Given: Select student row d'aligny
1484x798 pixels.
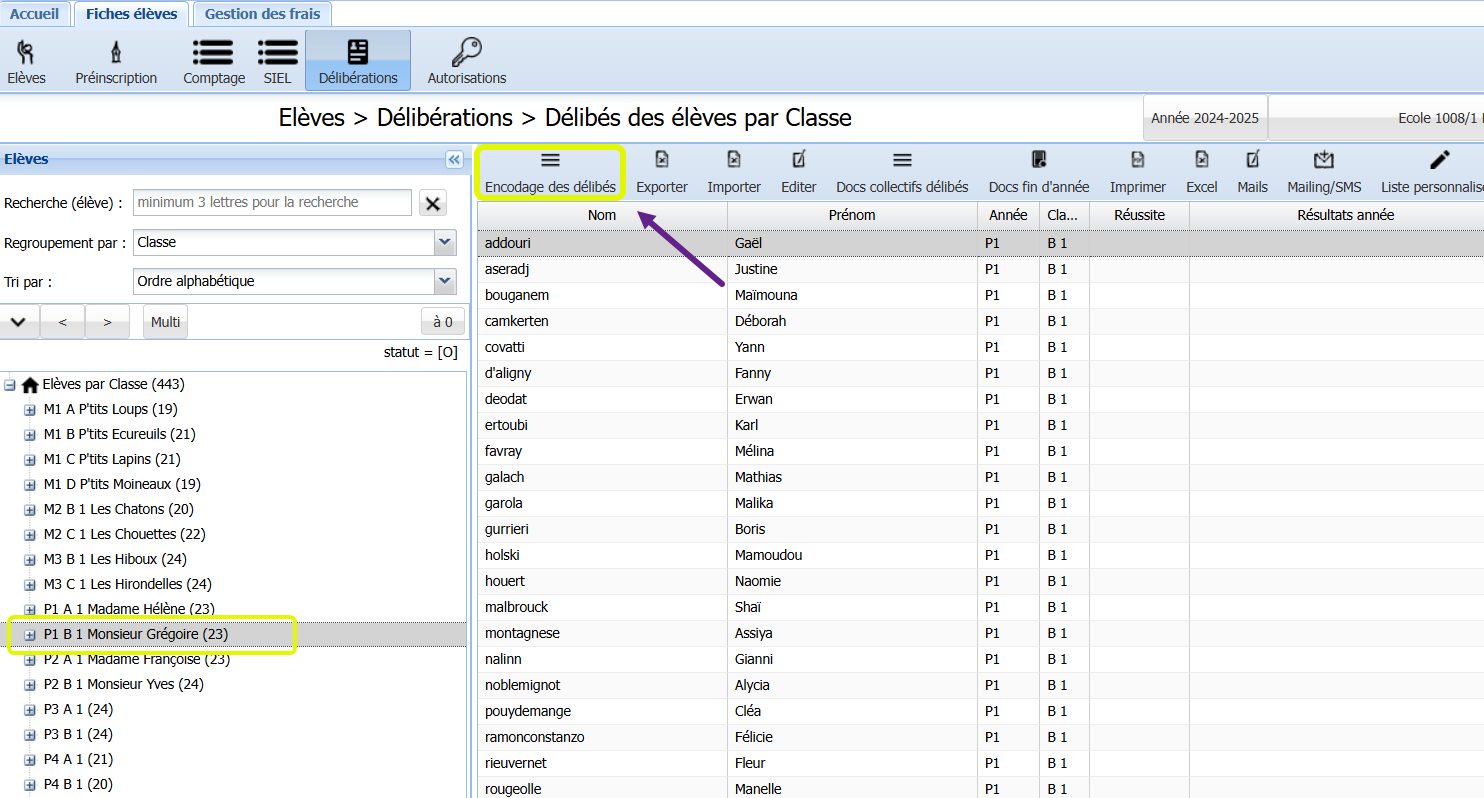Looking at the screenshot, I should [980, 373].
